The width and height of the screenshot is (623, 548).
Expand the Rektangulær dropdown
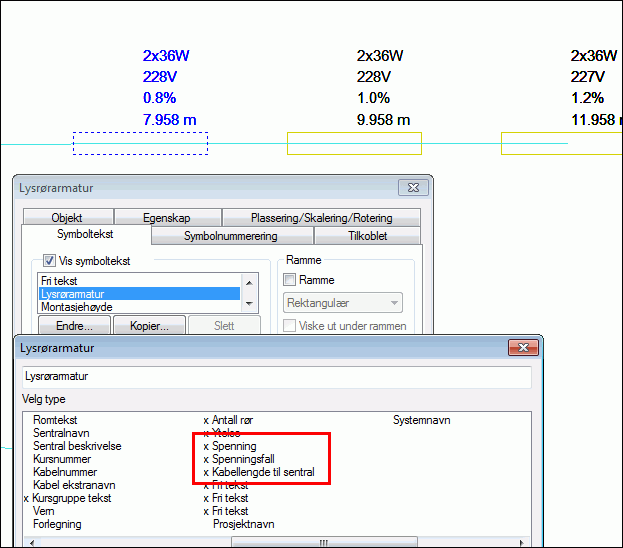(x=343, y=303)
